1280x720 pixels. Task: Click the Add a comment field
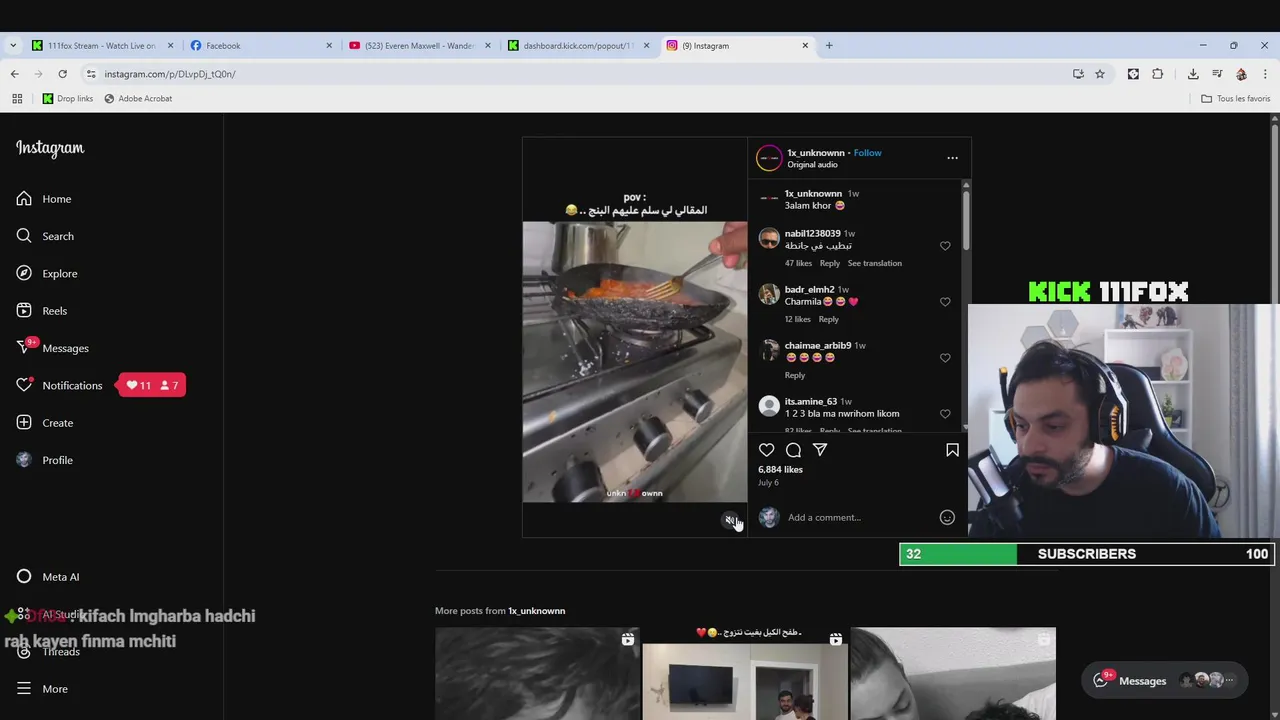coord(860,517)
